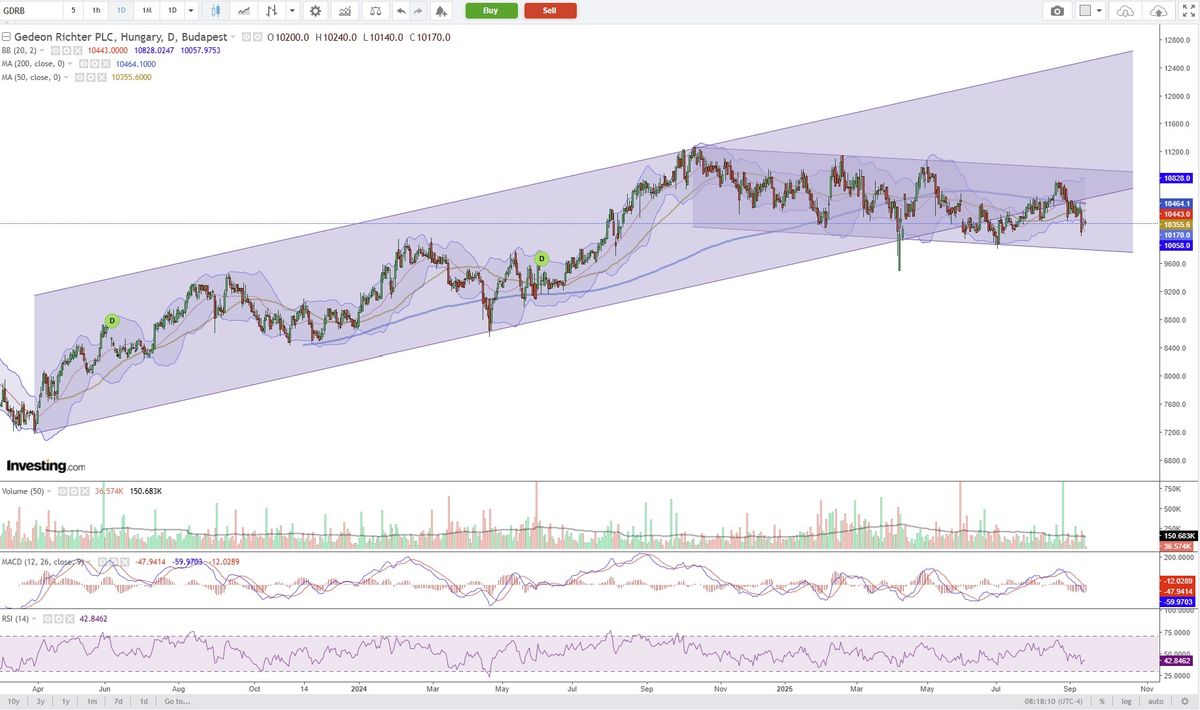1200x710 pixels.
Task: Hide the Volume (50) indicator
Action: click(62, 491)
